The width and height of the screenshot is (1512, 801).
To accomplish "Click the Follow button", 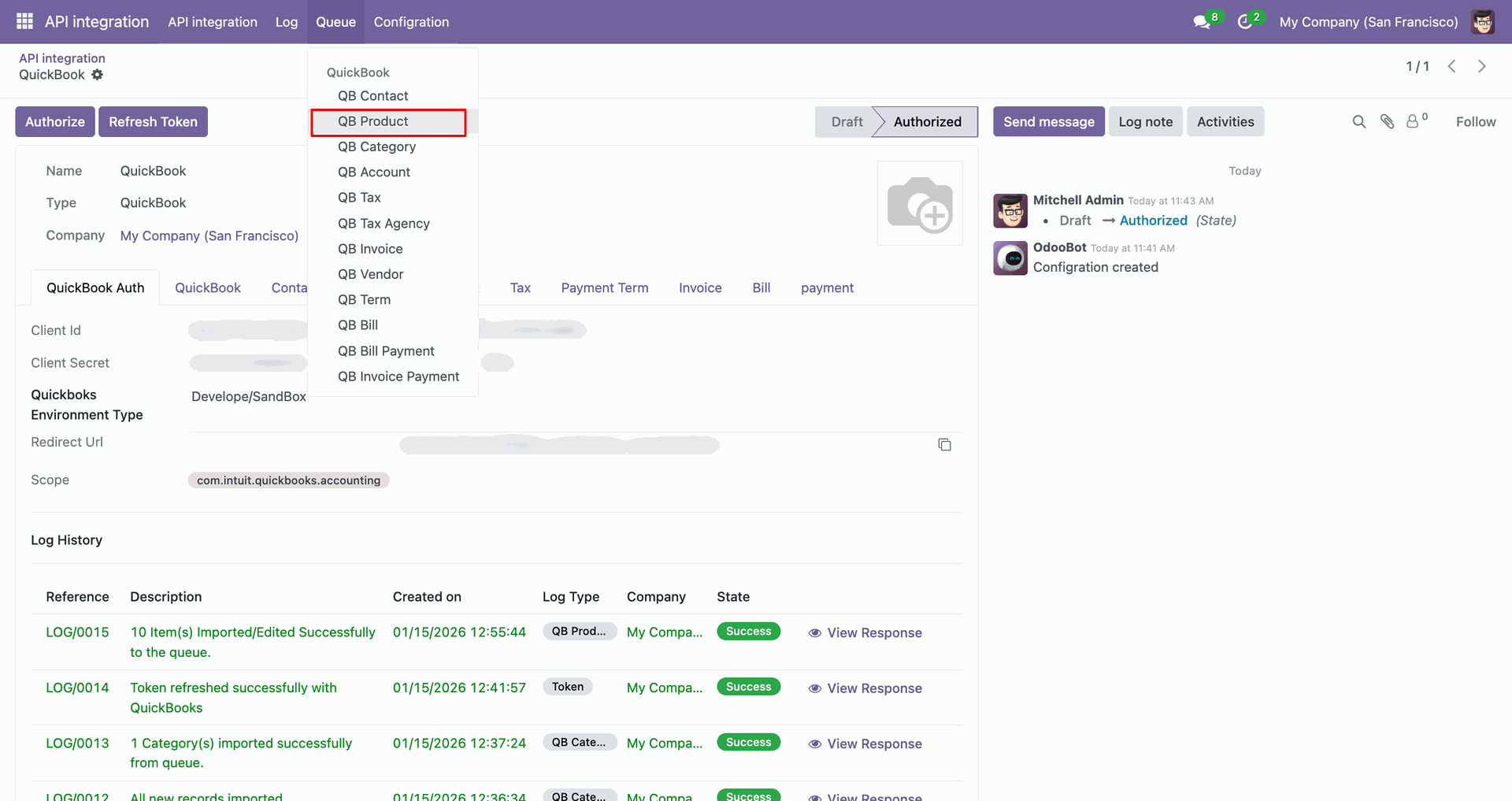I will (x=1476, y=121).
